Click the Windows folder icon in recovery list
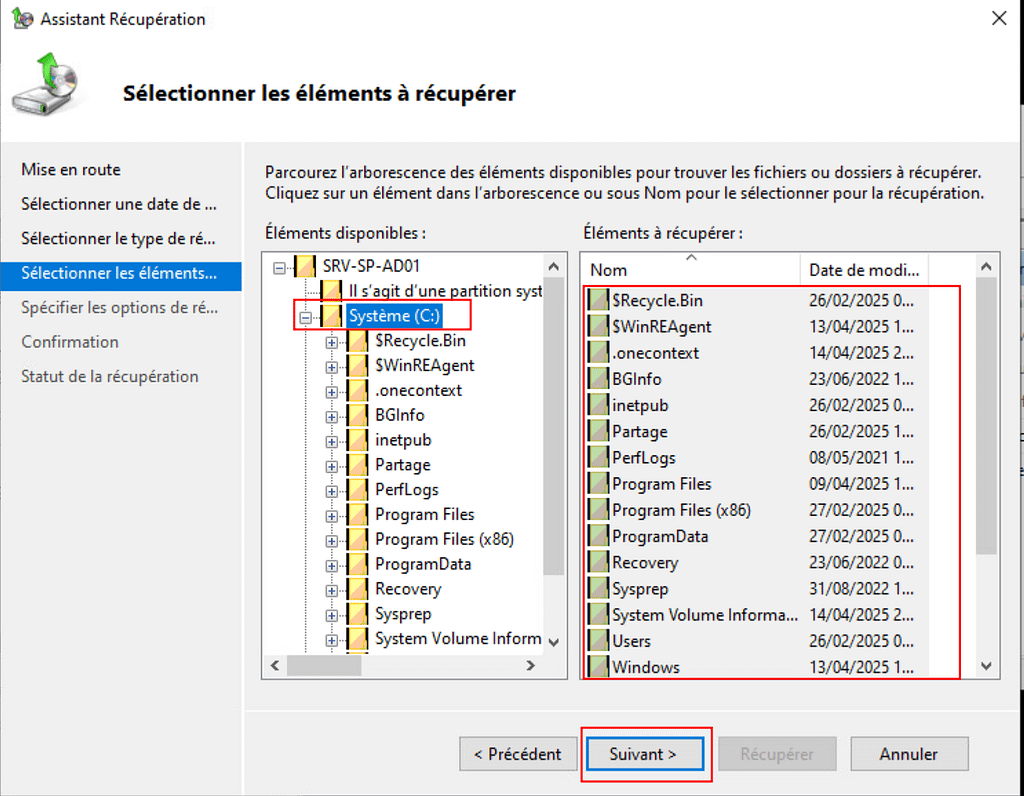The height and width of the screenshot is (796, 1024). click(598, 667)
